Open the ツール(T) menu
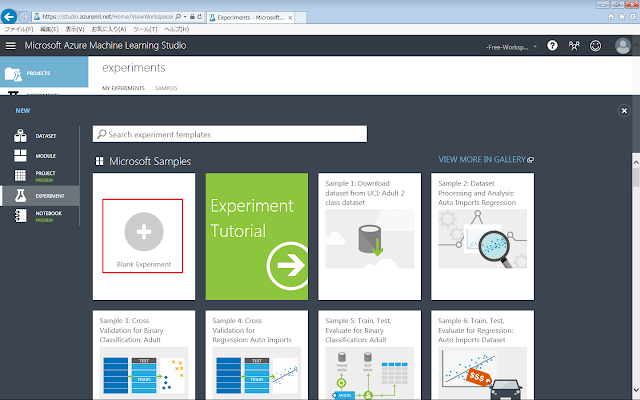 pyautogui.click(x=145, y=29)
